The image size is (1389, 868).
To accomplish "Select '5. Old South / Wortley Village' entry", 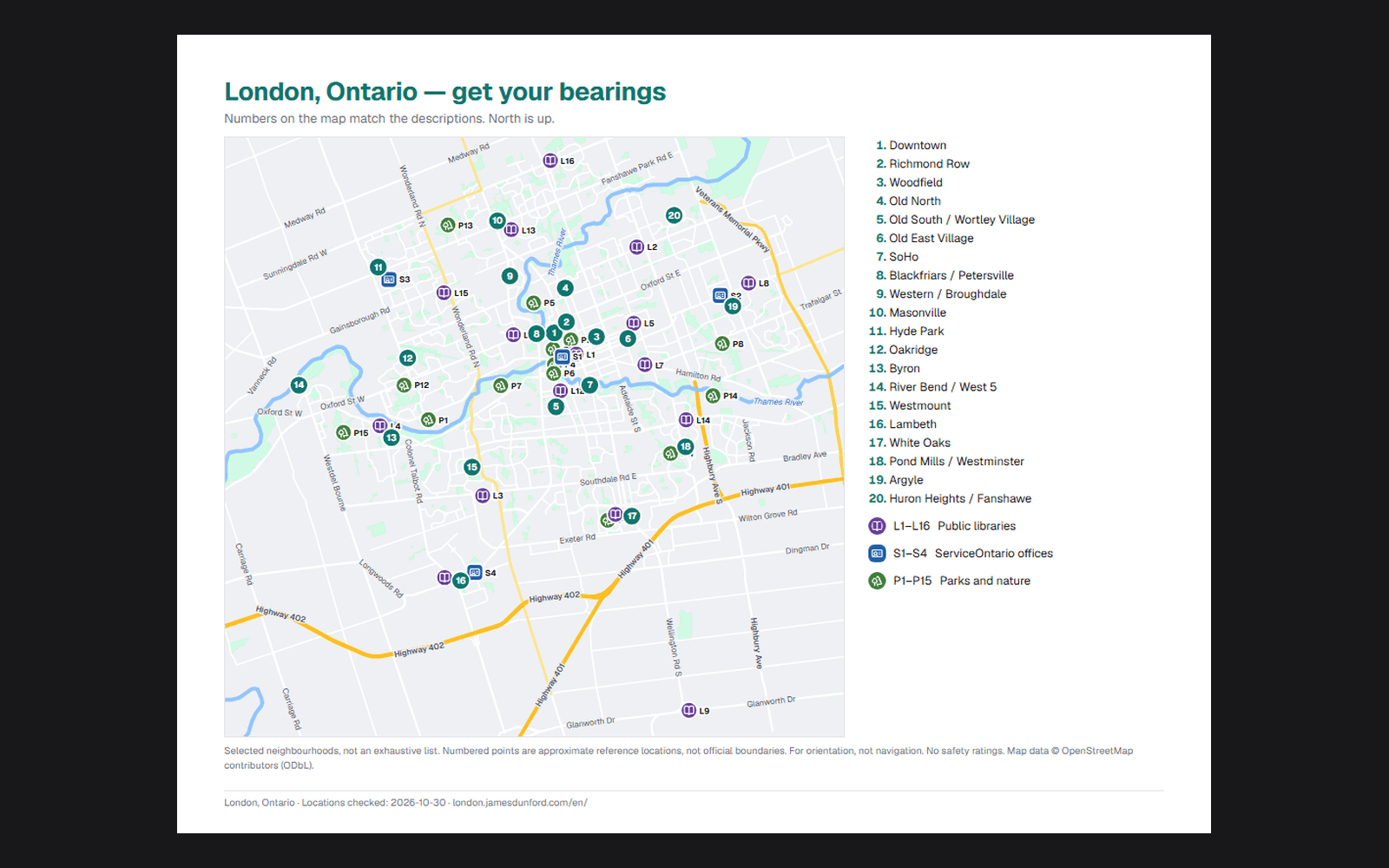I will pos(955,220).
